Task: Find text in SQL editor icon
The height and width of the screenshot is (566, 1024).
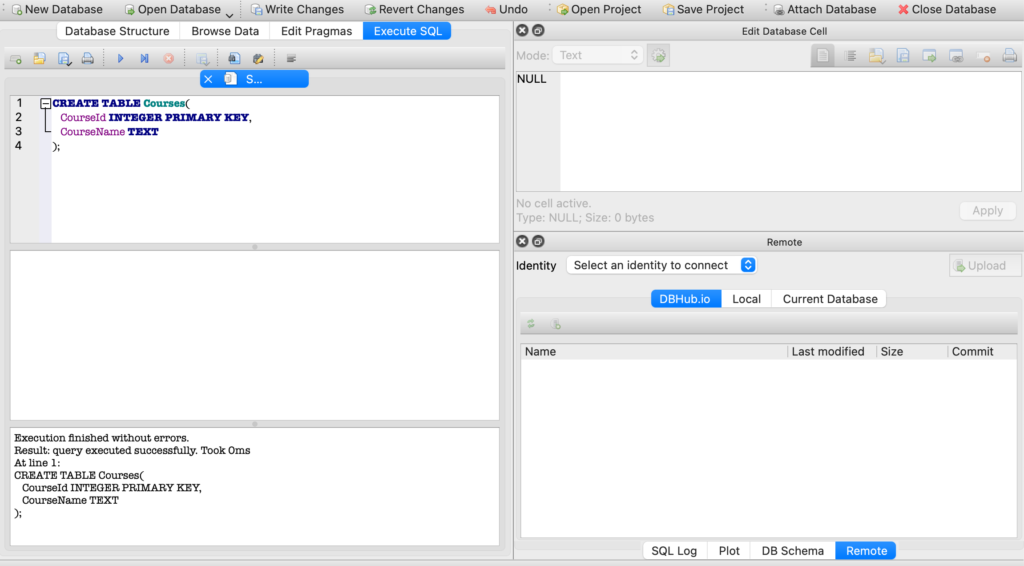Action: [234, 59]
